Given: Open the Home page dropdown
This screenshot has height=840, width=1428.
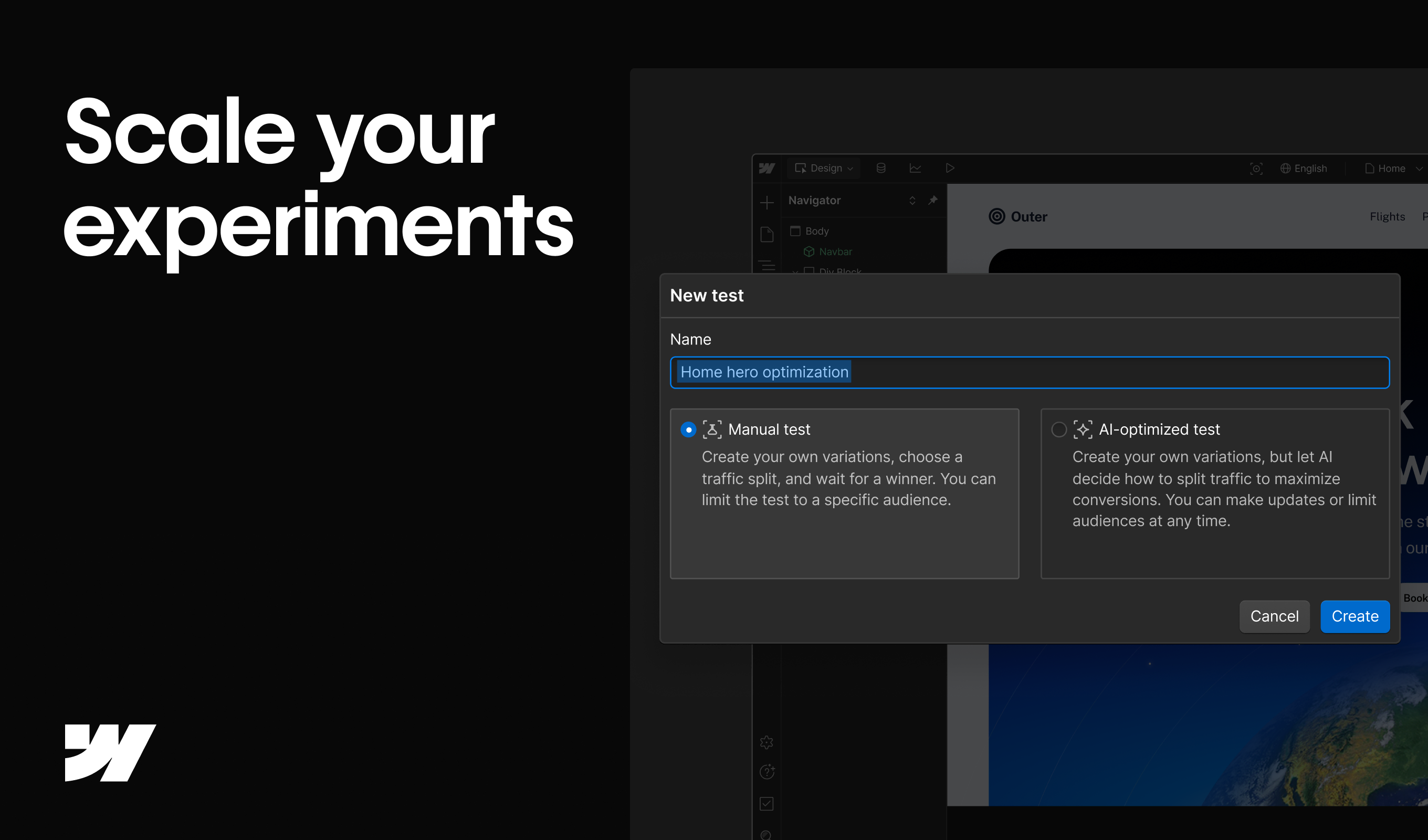Looking at the screenshot, I should pyautogui.click(x=1391, y=169).
